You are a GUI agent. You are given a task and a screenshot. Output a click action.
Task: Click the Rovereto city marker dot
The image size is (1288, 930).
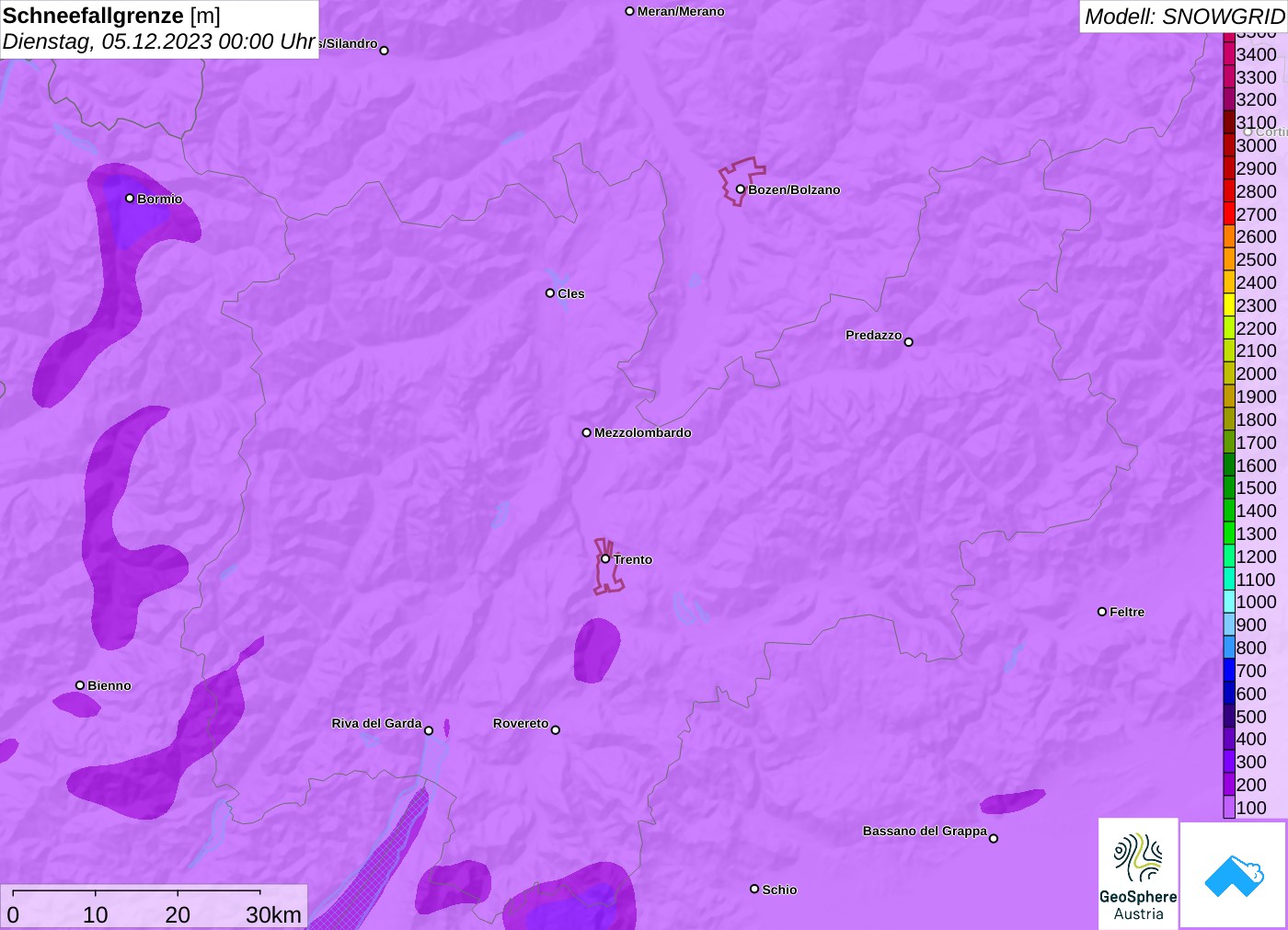click(x=556, y=730)
